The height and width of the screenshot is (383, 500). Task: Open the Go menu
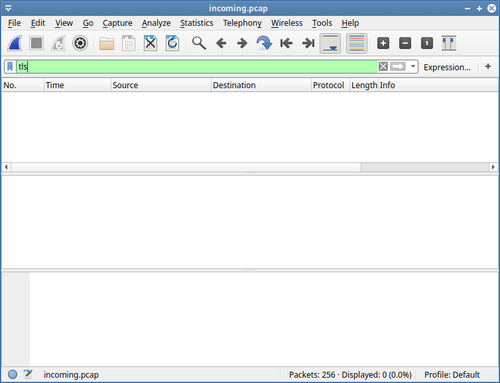click(x=88, y=23)
